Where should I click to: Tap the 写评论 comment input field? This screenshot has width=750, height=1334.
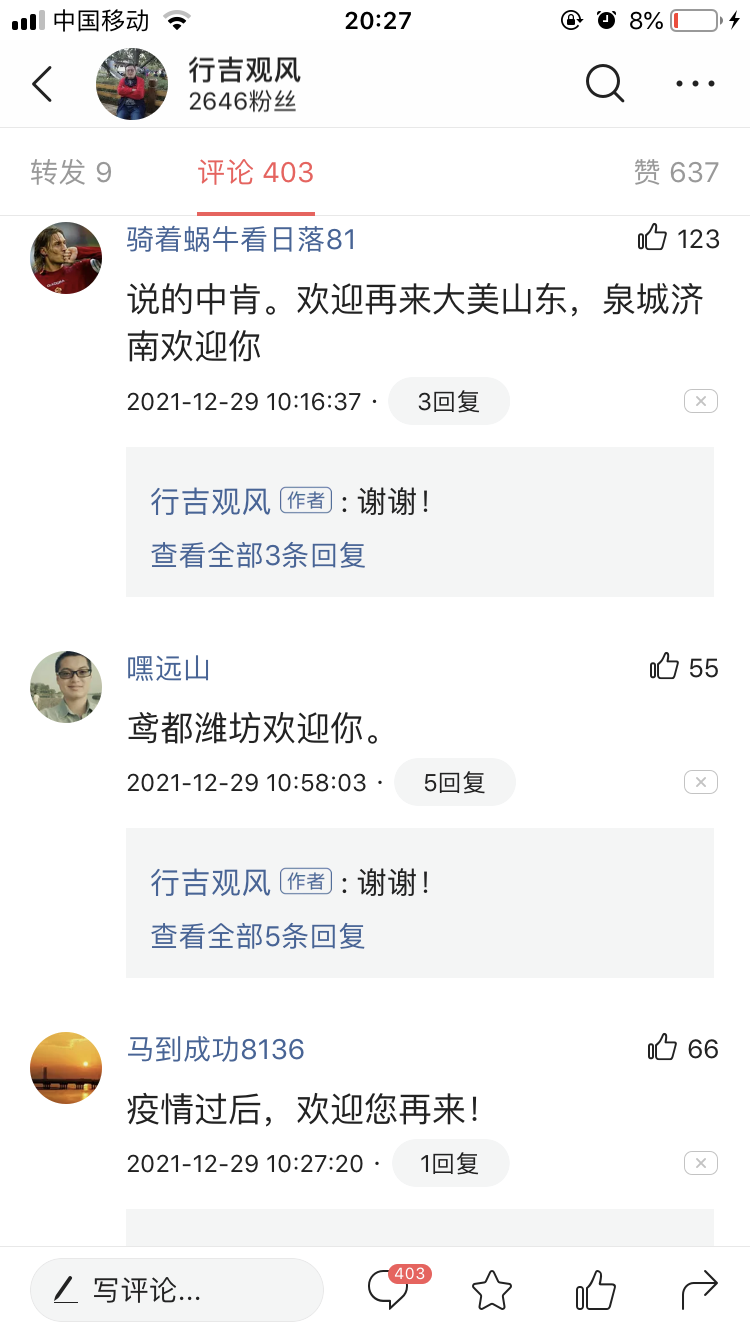(x=177, y=1290)
